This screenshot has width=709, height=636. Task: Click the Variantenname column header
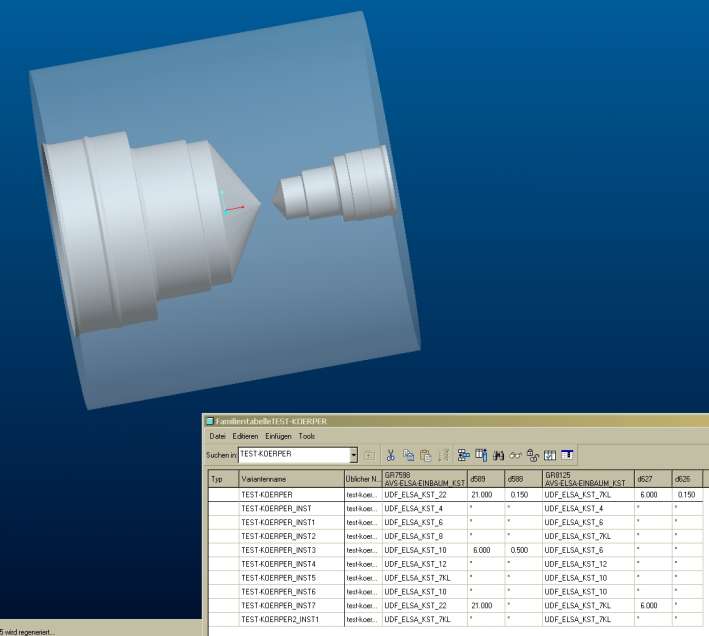(x=291, y=479)
